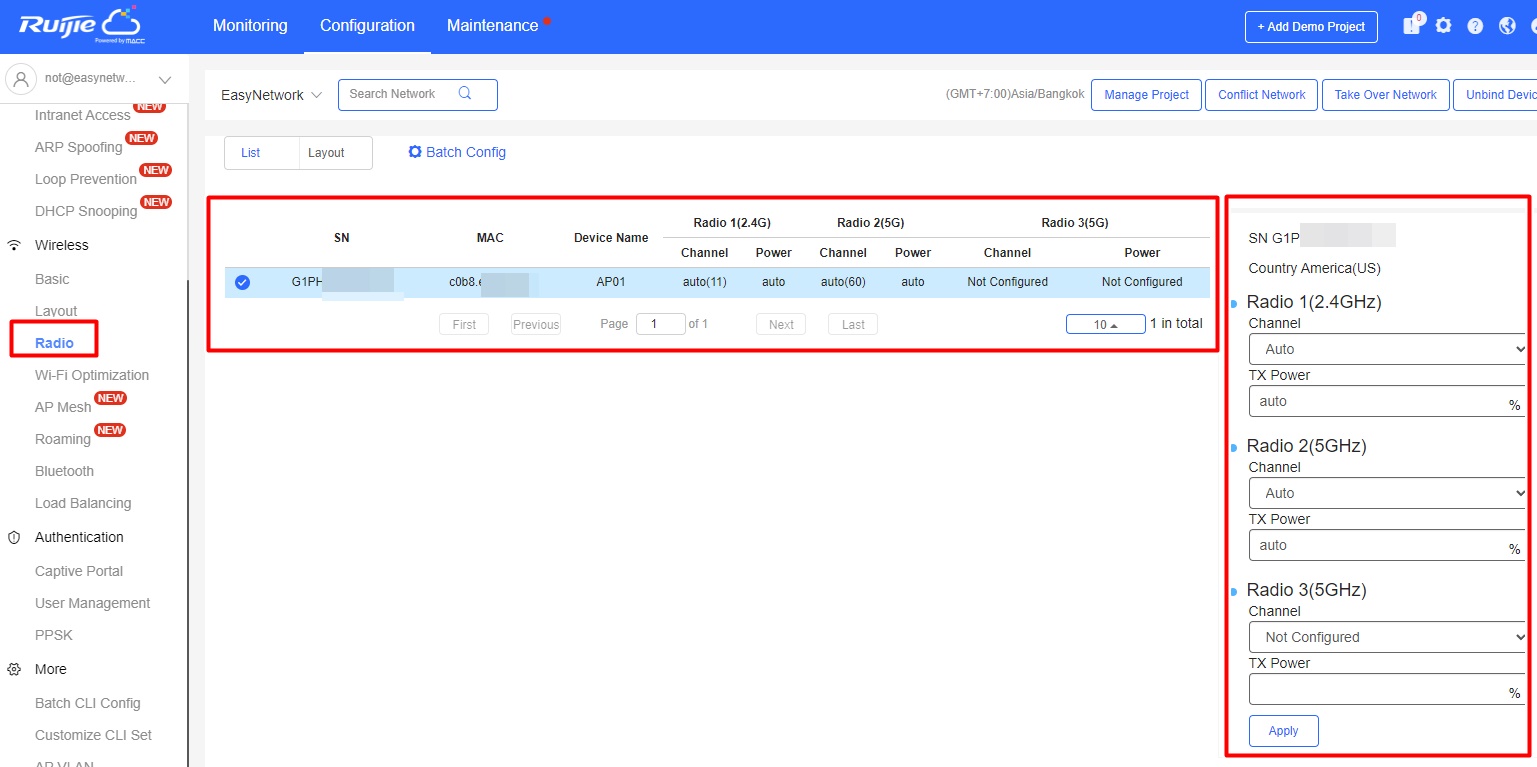This screenshot has width=1537, height=767.
Task: Switch to the Maintenance tab
Action: pyautogui.click(x=493, y=26)
